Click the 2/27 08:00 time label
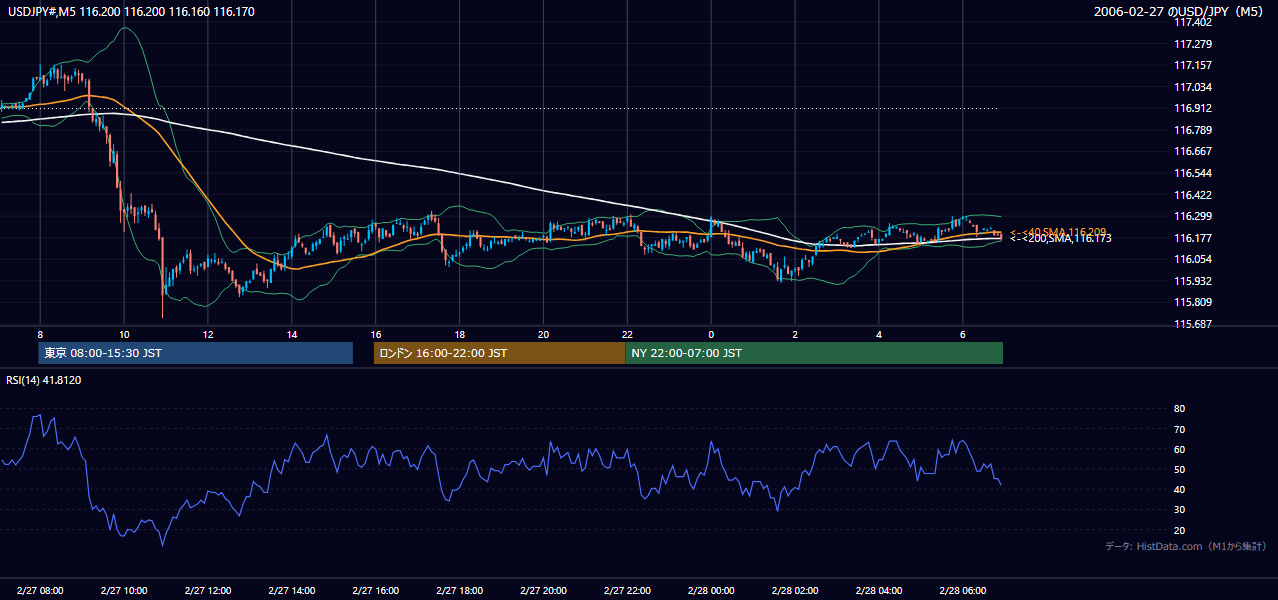Screen dimensions: 1278x600 click(40, 590)
